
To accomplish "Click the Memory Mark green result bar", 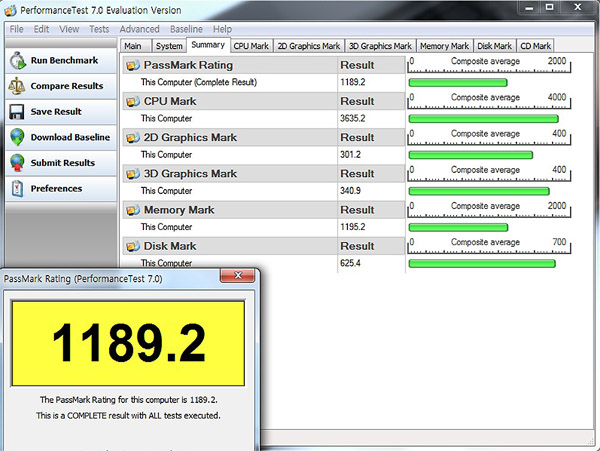I will (x=458, y=228).
